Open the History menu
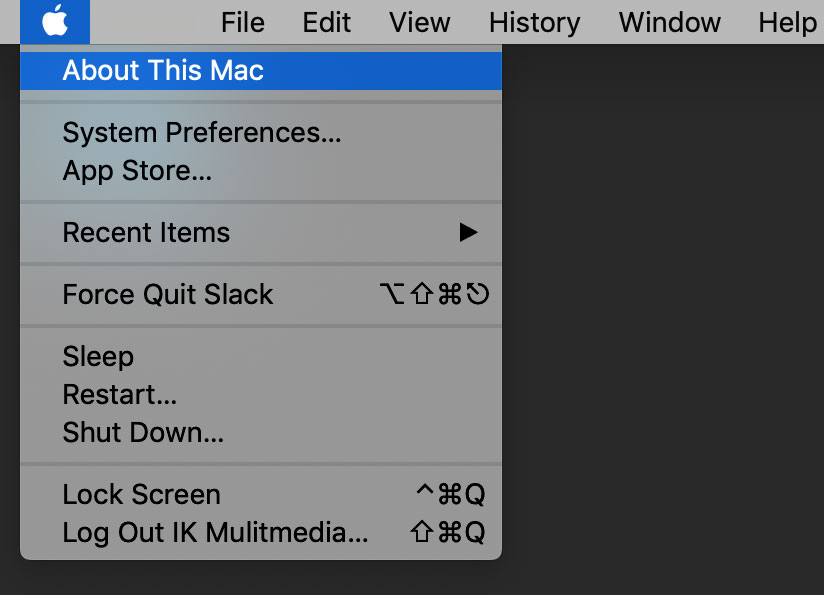The width and height of the screenshot is (824, 595). pyautogui.click(x=534, y=22)
